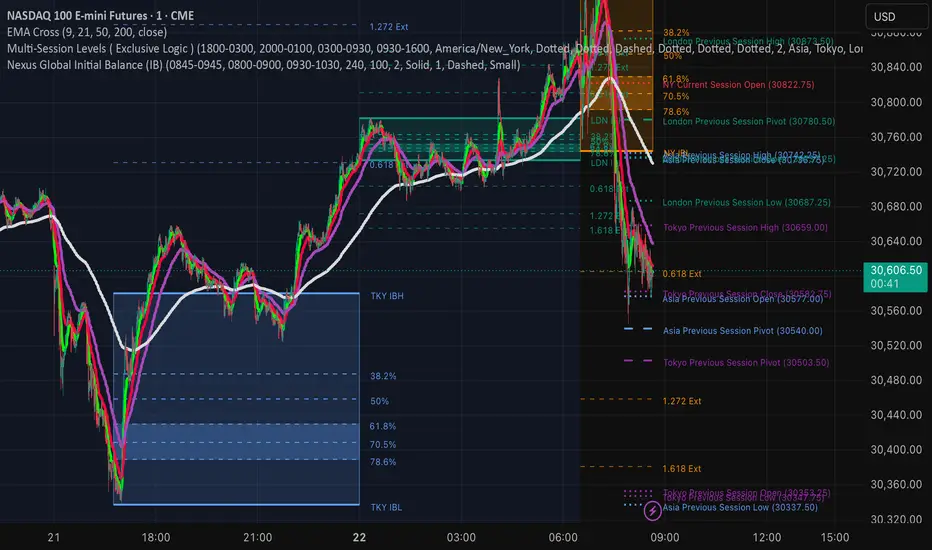
Task: Click the 30,440.00 price axis label
Action: 896,415
